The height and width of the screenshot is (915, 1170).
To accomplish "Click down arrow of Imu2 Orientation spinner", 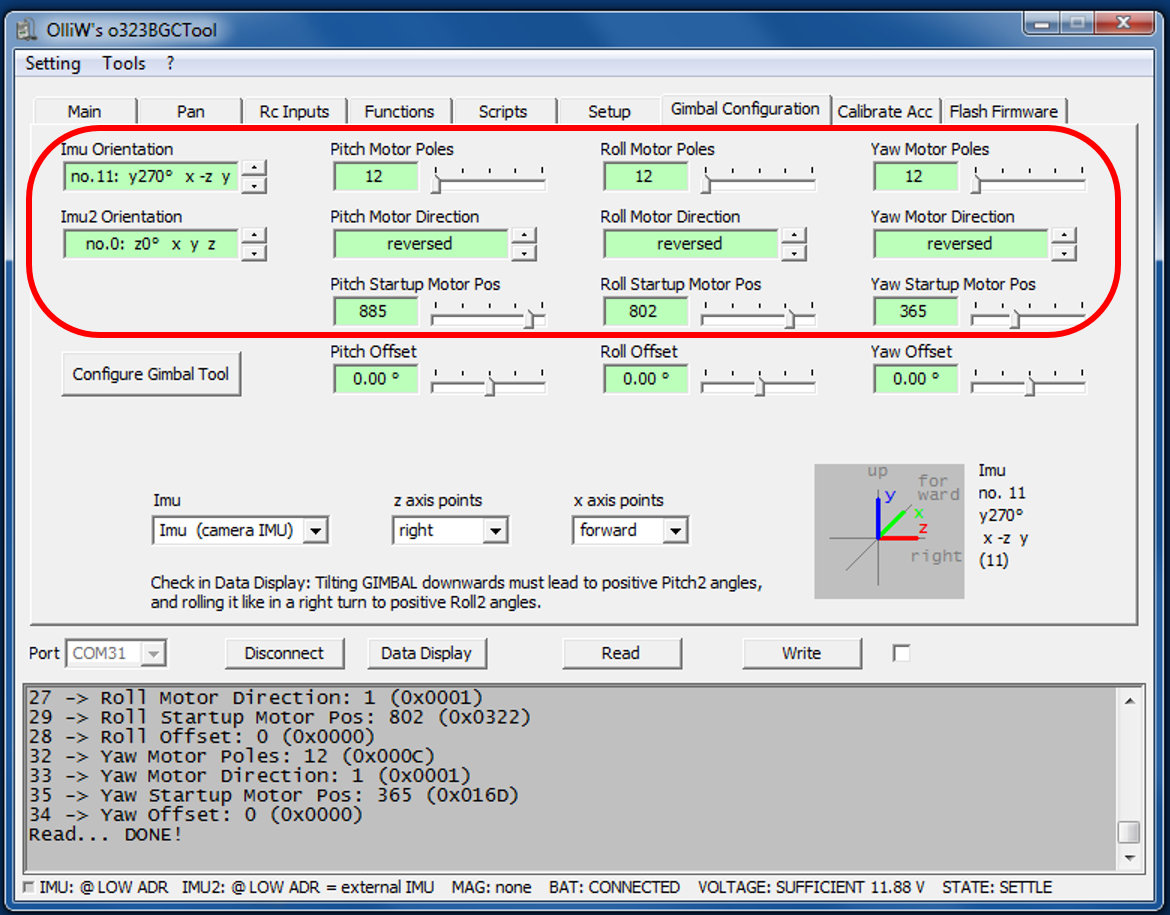I will point(256,253).
